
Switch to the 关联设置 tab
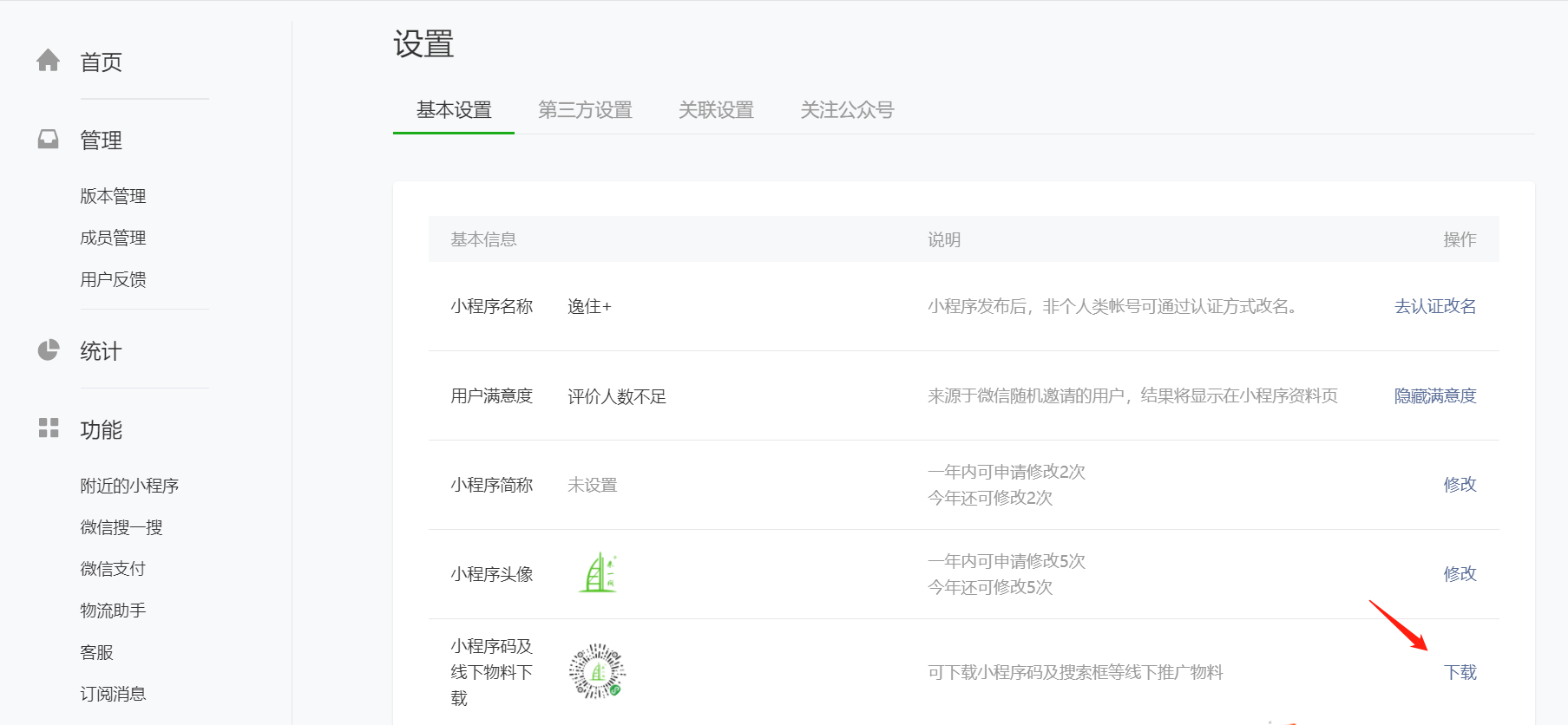click(716, 110)
